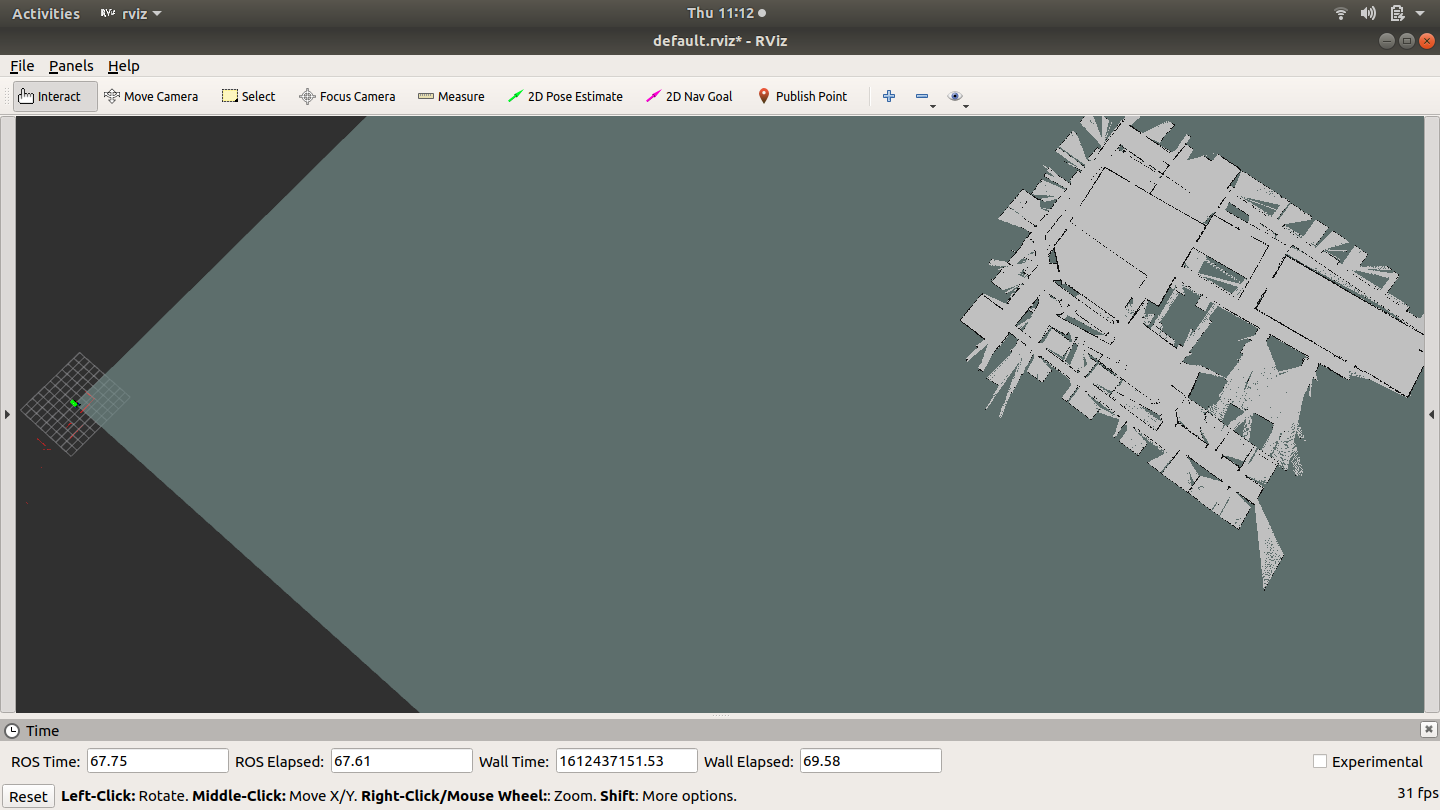Screen dimensions: 1440x810
Task: Click the Reset button
Action: (28, 796)
